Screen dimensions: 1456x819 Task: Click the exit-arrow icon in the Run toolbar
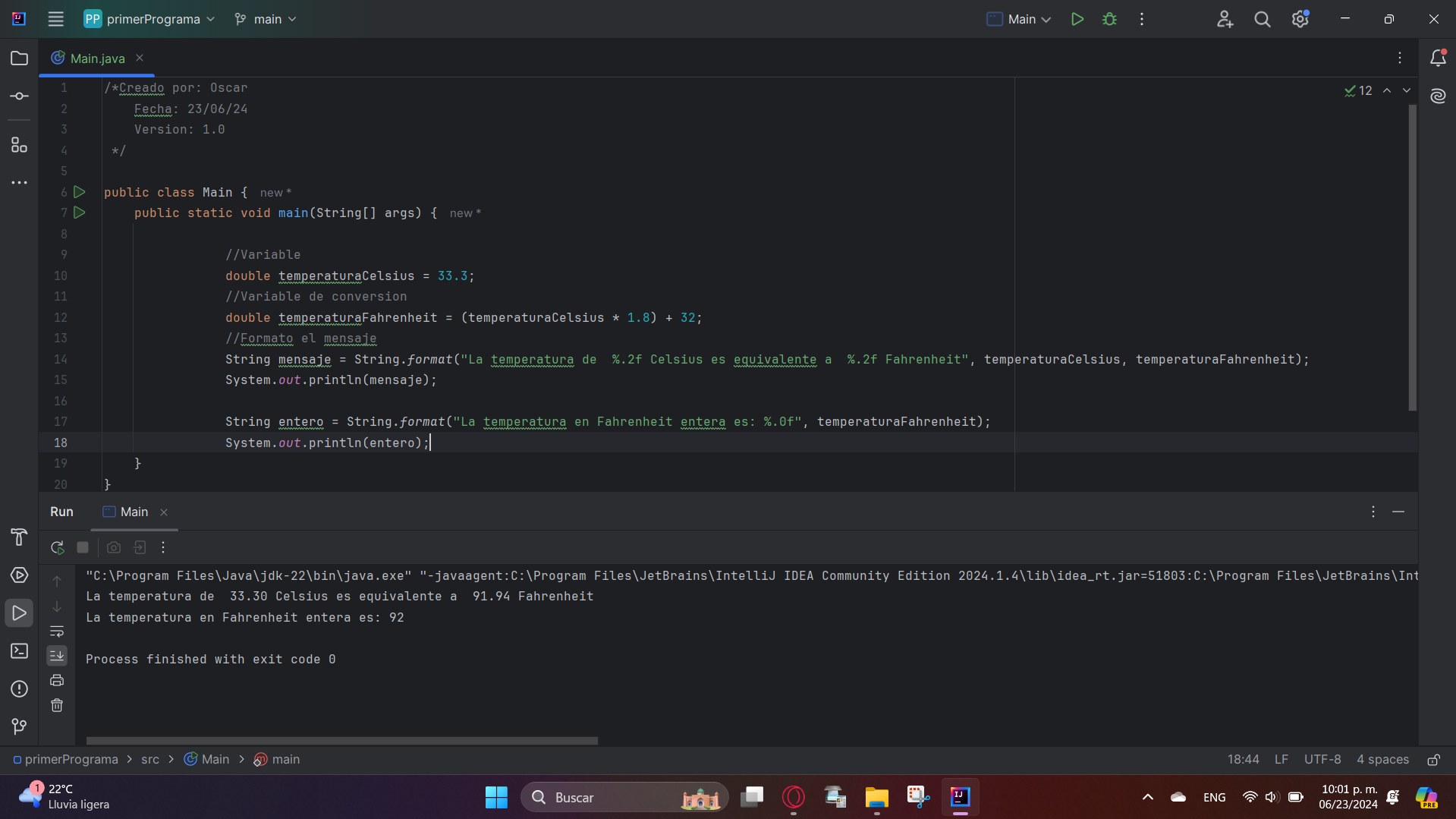pyautogui.click(x=140, y=547)
